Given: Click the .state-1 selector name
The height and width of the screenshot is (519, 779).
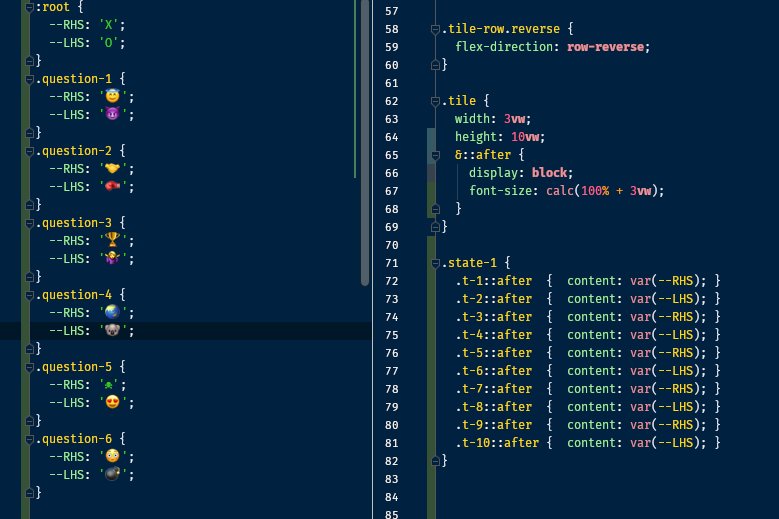Looking at the screenshot, I should click(469, 263).
